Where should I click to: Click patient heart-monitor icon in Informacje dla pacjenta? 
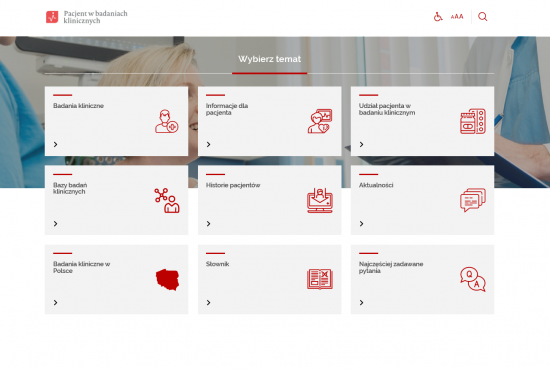(320, 121)
